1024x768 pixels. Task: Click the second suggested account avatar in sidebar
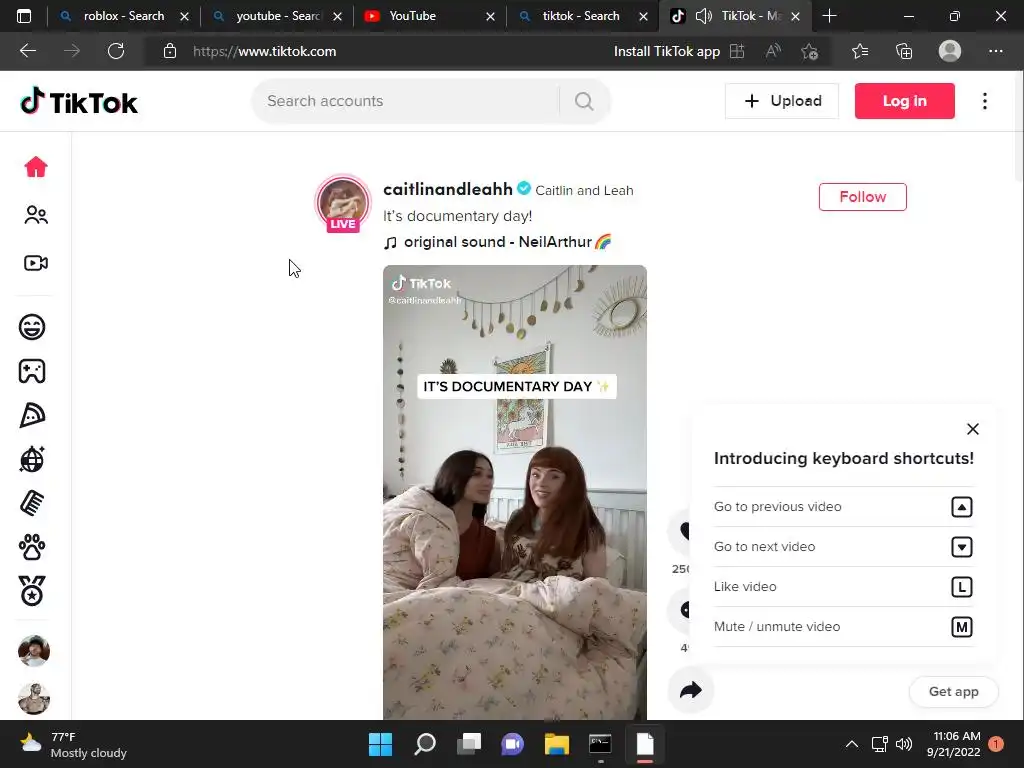34,699
